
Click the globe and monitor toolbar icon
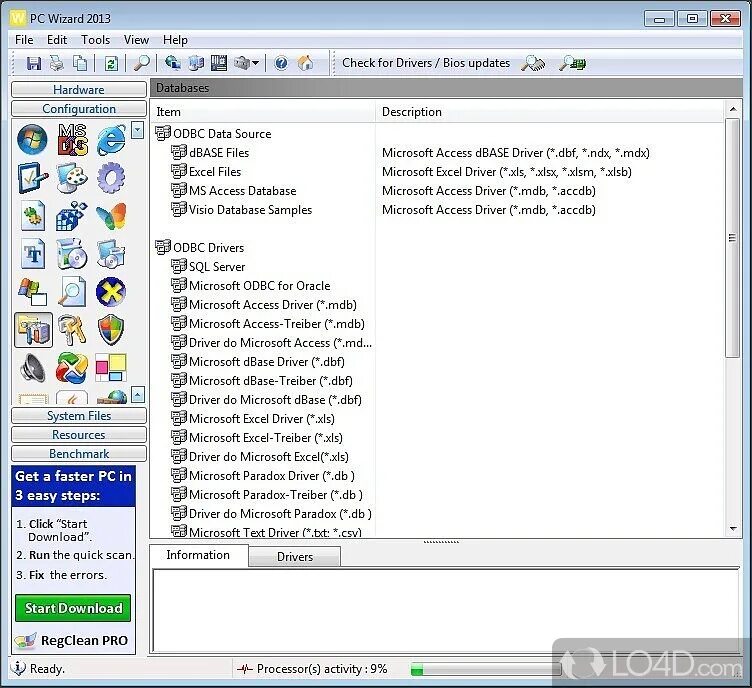pos(173,63)
